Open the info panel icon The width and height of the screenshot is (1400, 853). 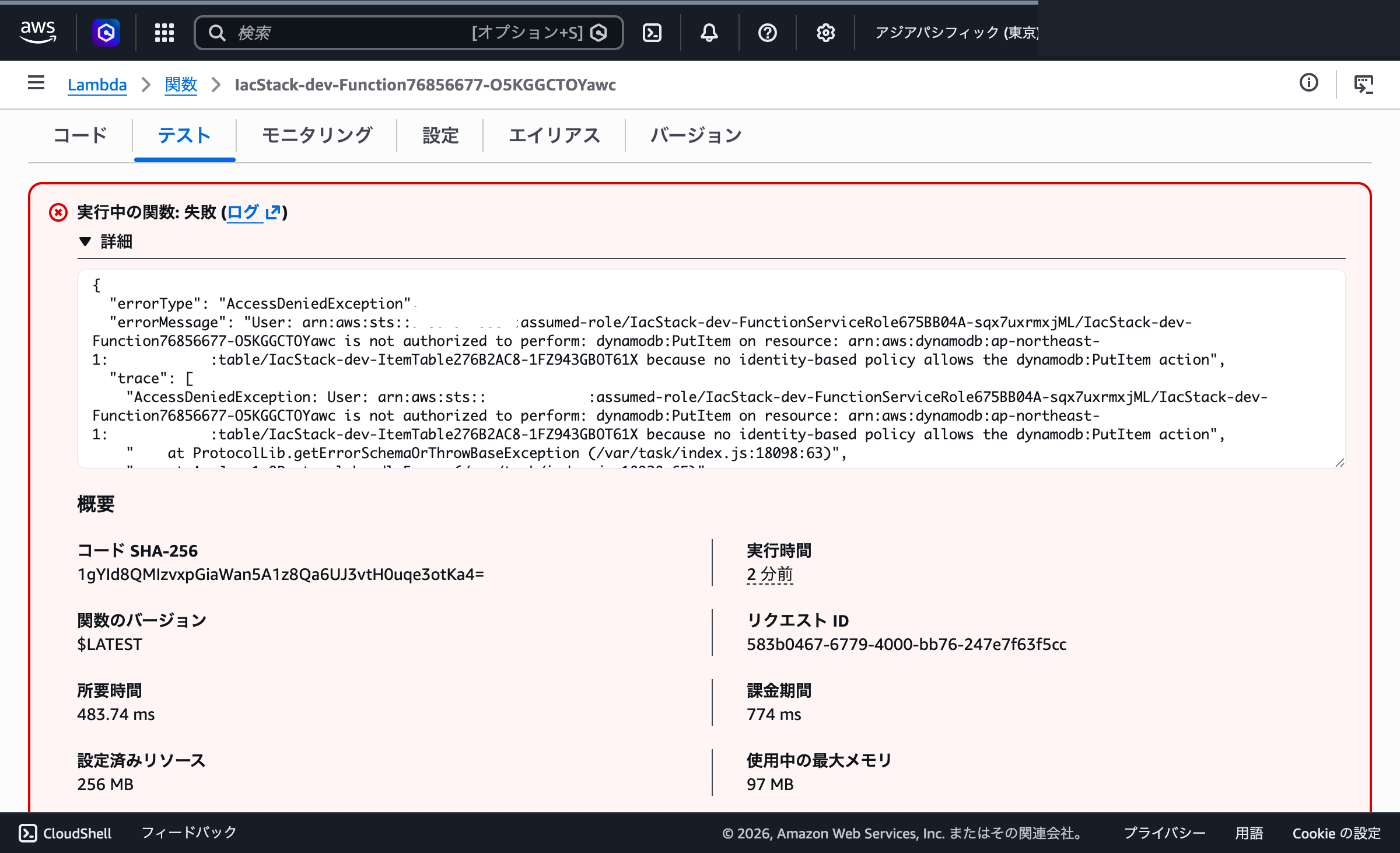[1309, 83]
